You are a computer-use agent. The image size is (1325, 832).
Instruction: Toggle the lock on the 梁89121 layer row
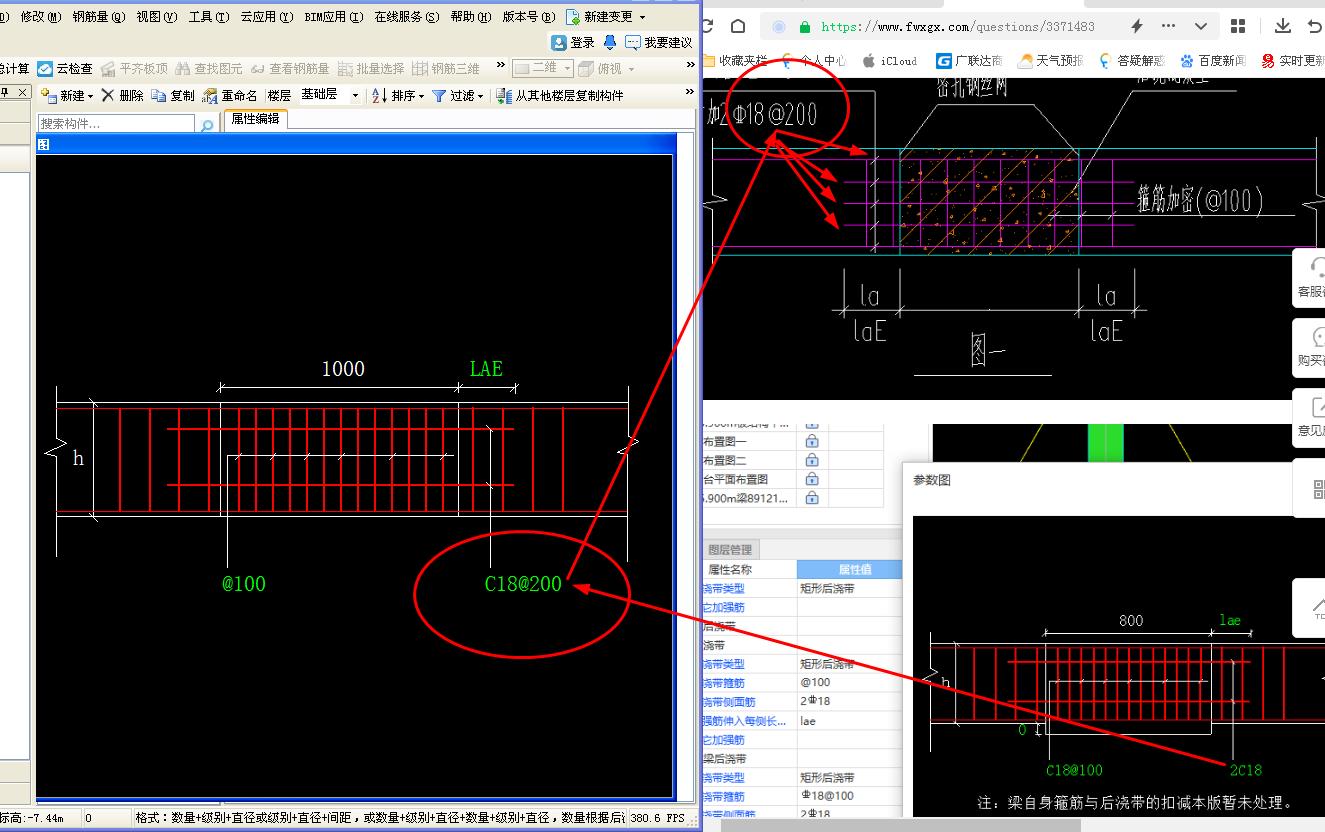coord(811,498)
